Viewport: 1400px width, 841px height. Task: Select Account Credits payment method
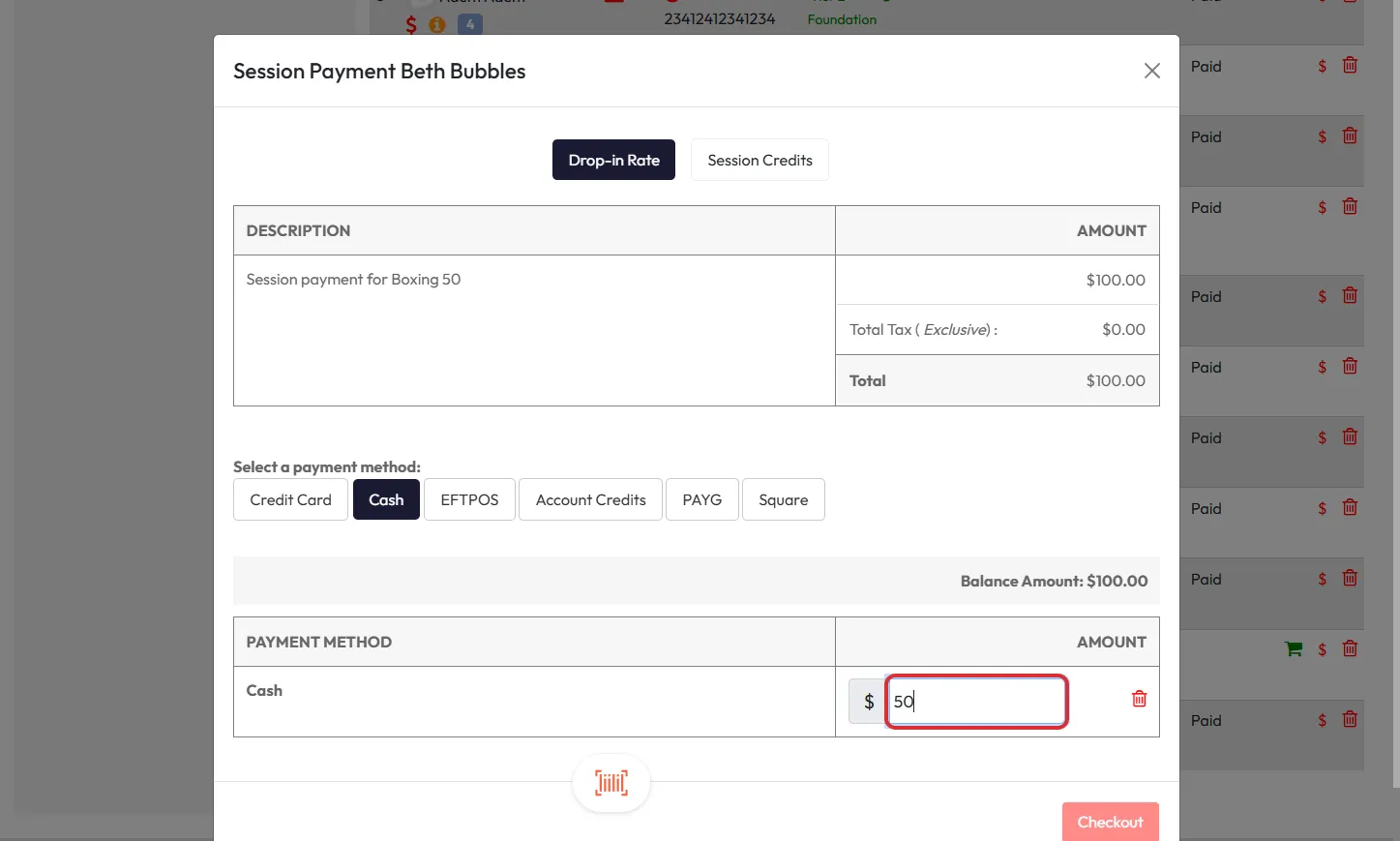[x=590, y=500]
